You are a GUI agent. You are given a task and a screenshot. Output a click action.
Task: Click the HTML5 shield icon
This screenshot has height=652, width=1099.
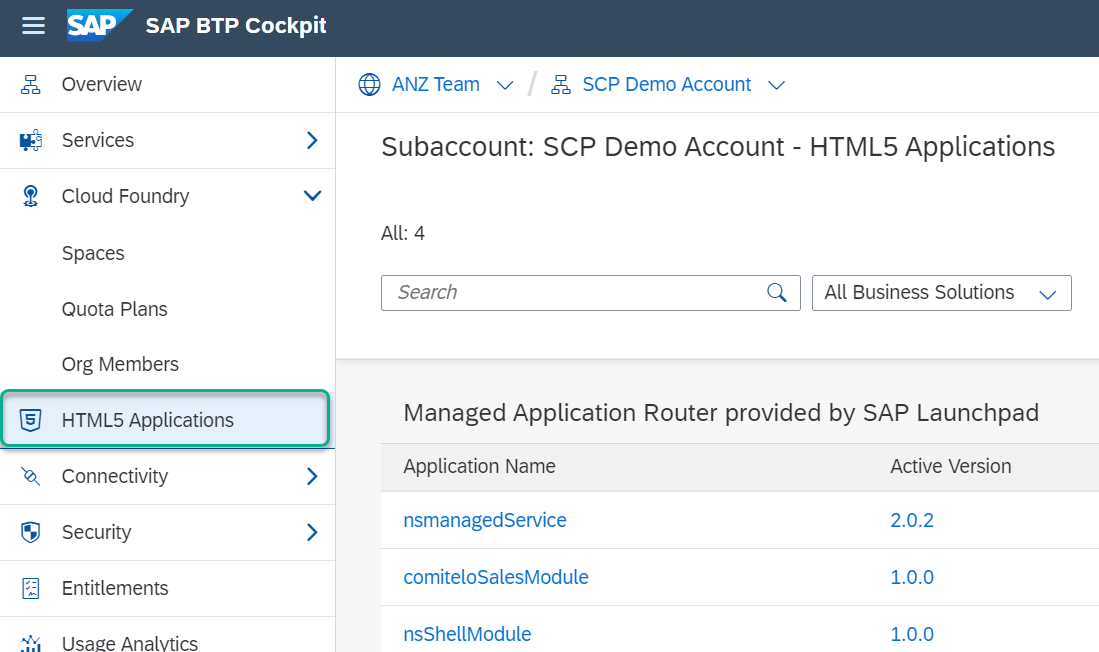point(30,420)
